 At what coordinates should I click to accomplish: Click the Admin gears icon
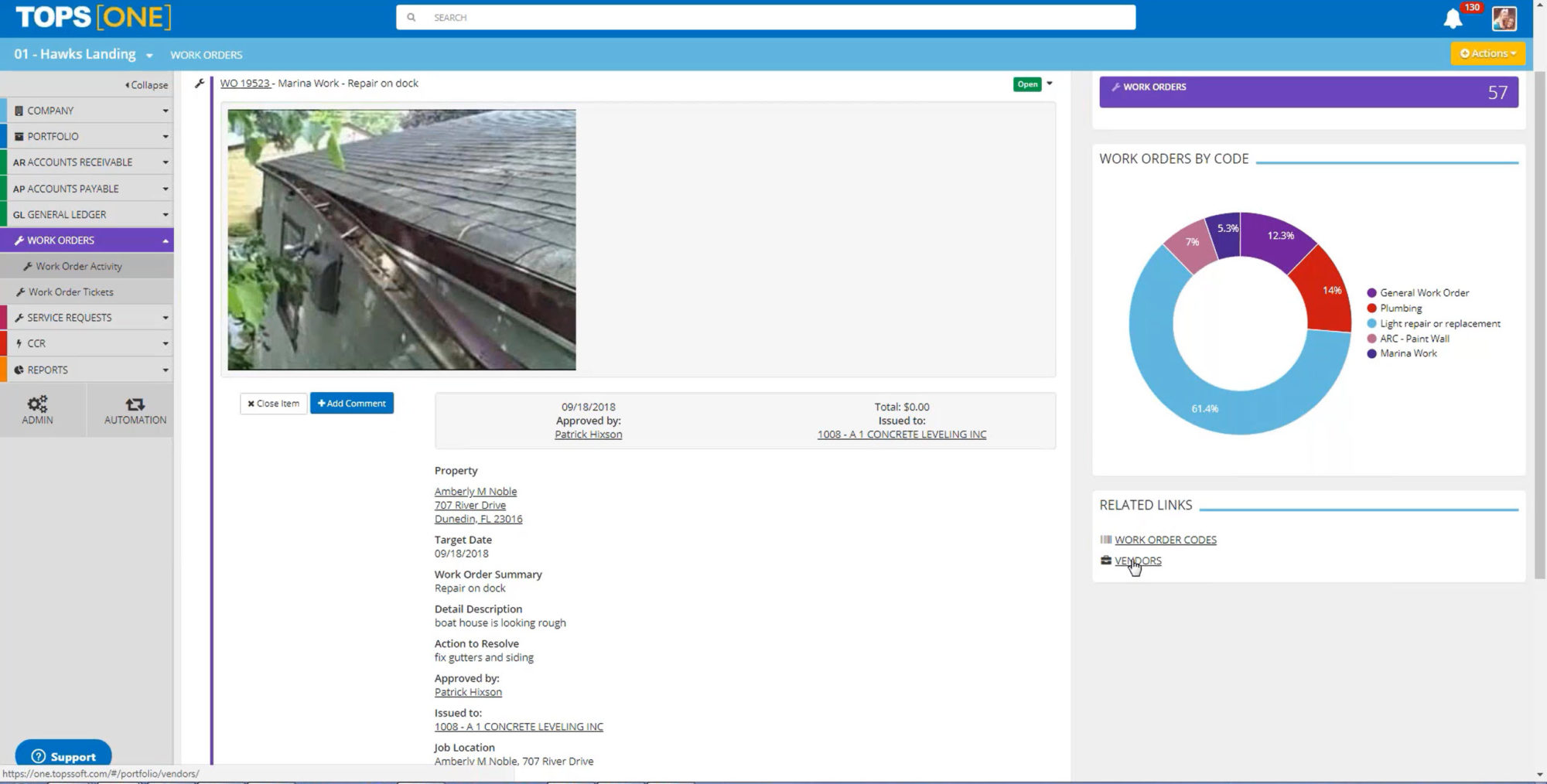[x=37, y=404]
